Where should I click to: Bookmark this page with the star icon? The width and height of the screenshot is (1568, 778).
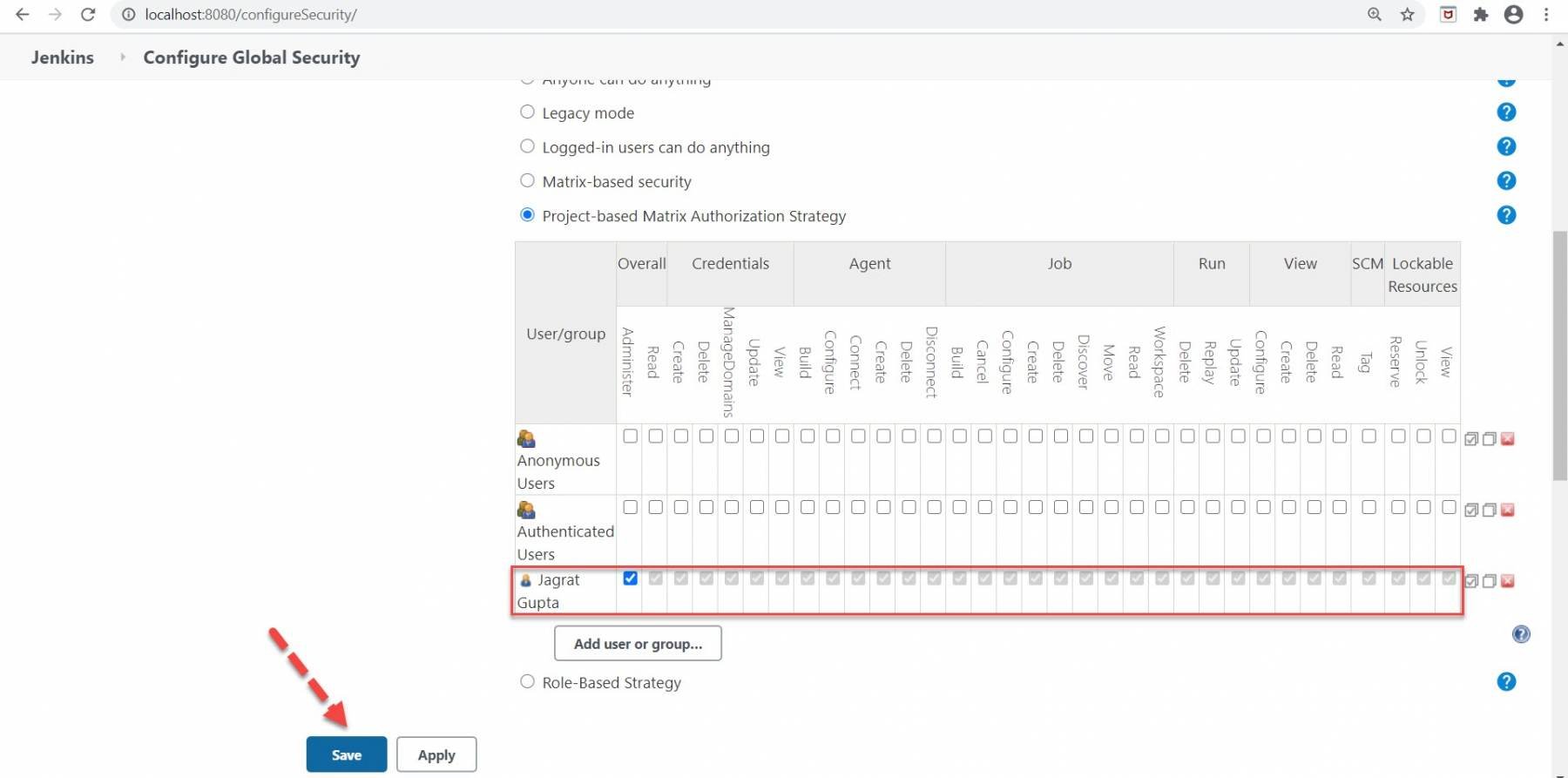coord(1408,15)
